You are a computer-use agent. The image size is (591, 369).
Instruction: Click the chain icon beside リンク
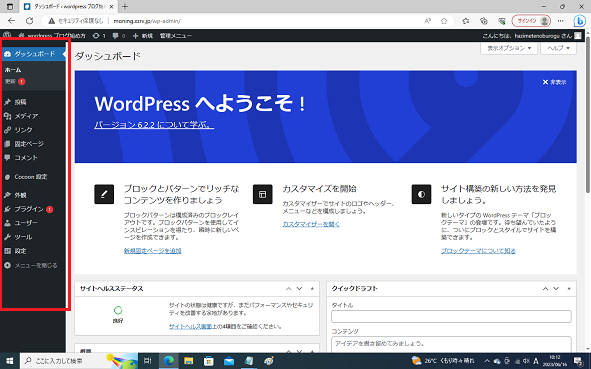pyautogui.click(x=7, y=130)
